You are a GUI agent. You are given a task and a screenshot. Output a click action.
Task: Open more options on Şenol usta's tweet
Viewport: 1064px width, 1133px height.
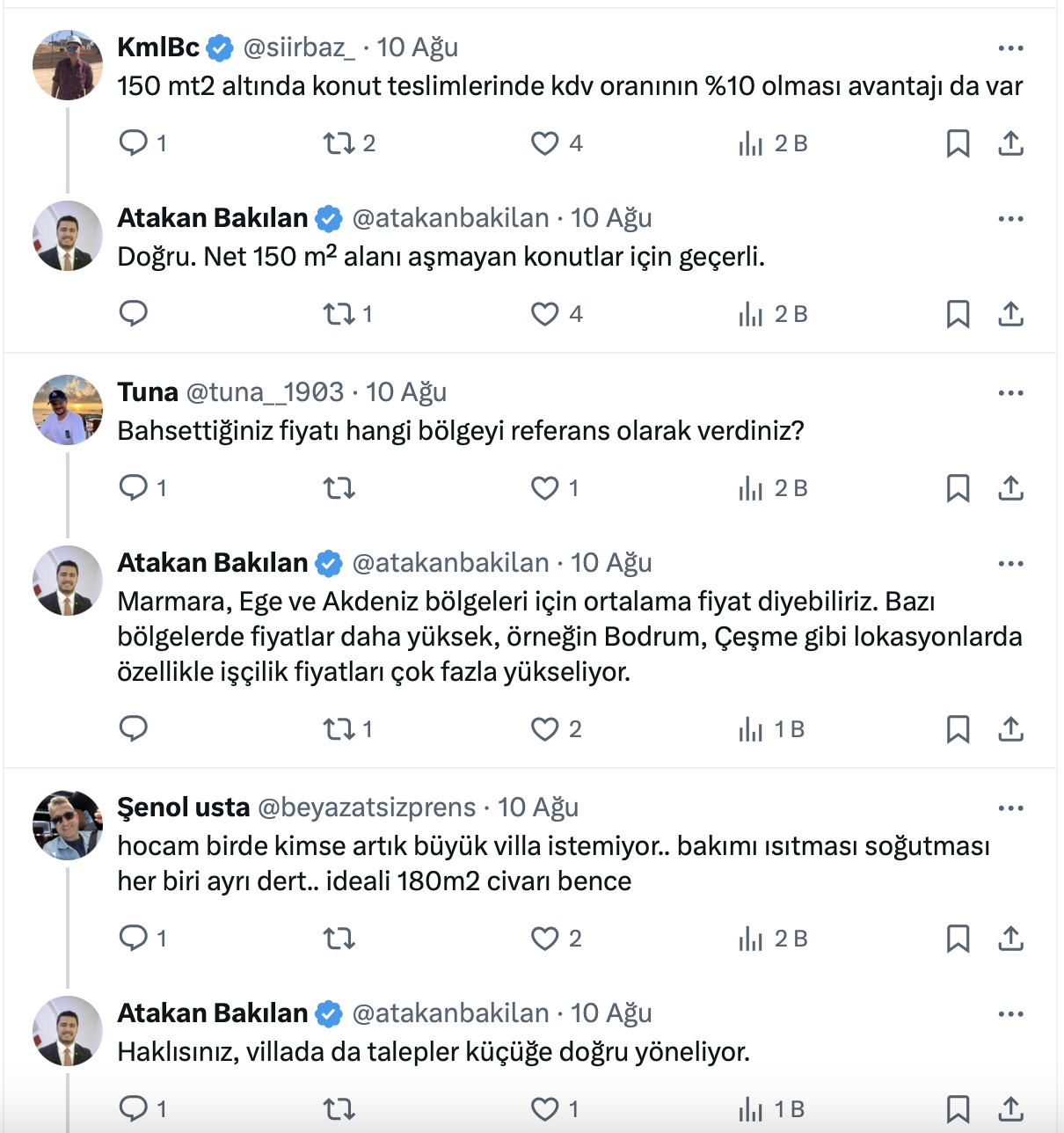(x=1011, y=808)
